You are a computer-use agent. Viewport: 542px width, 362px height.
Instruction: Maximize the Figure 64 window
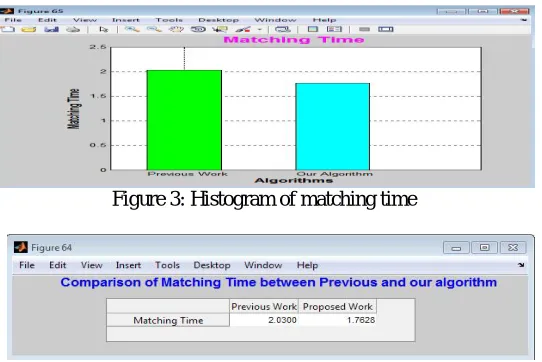(x=485, y=247)
